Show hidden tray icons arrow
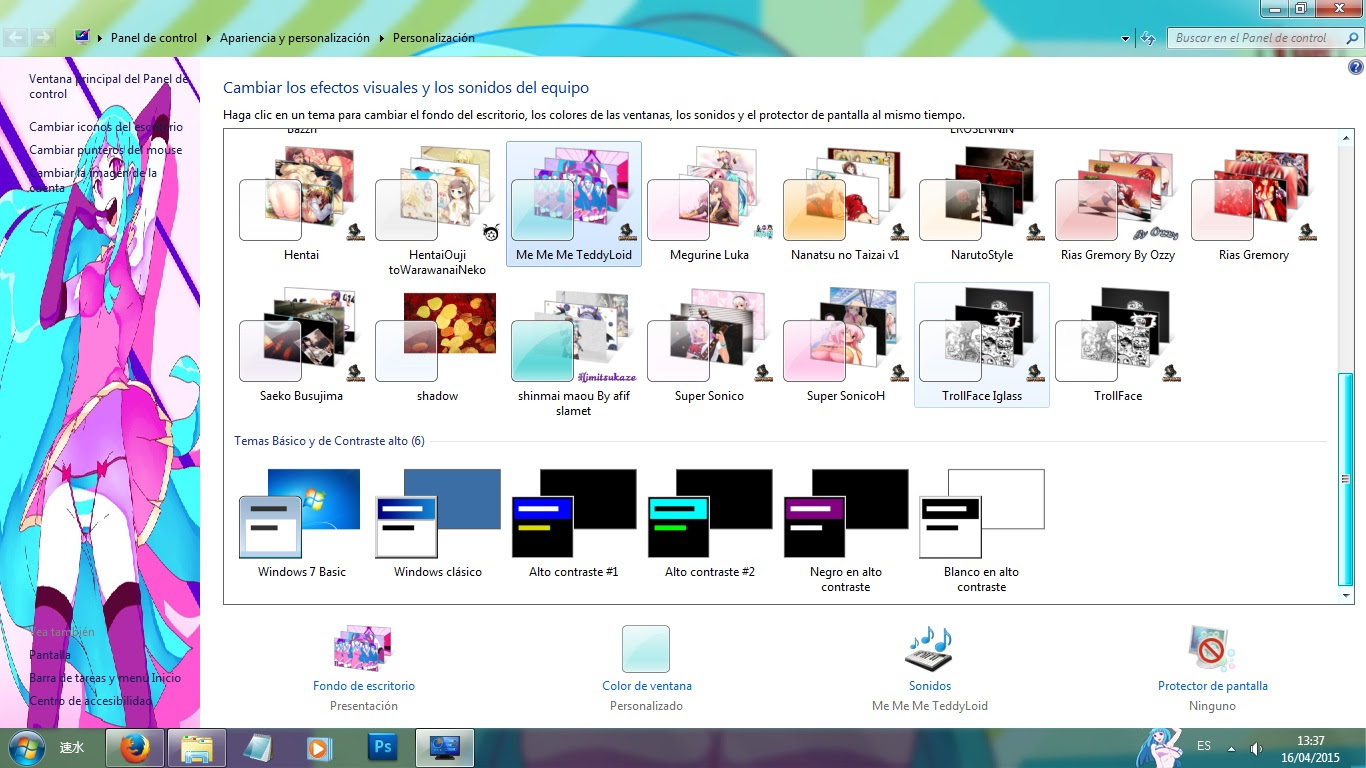Screen dimensions: 1366x768 1231,748
